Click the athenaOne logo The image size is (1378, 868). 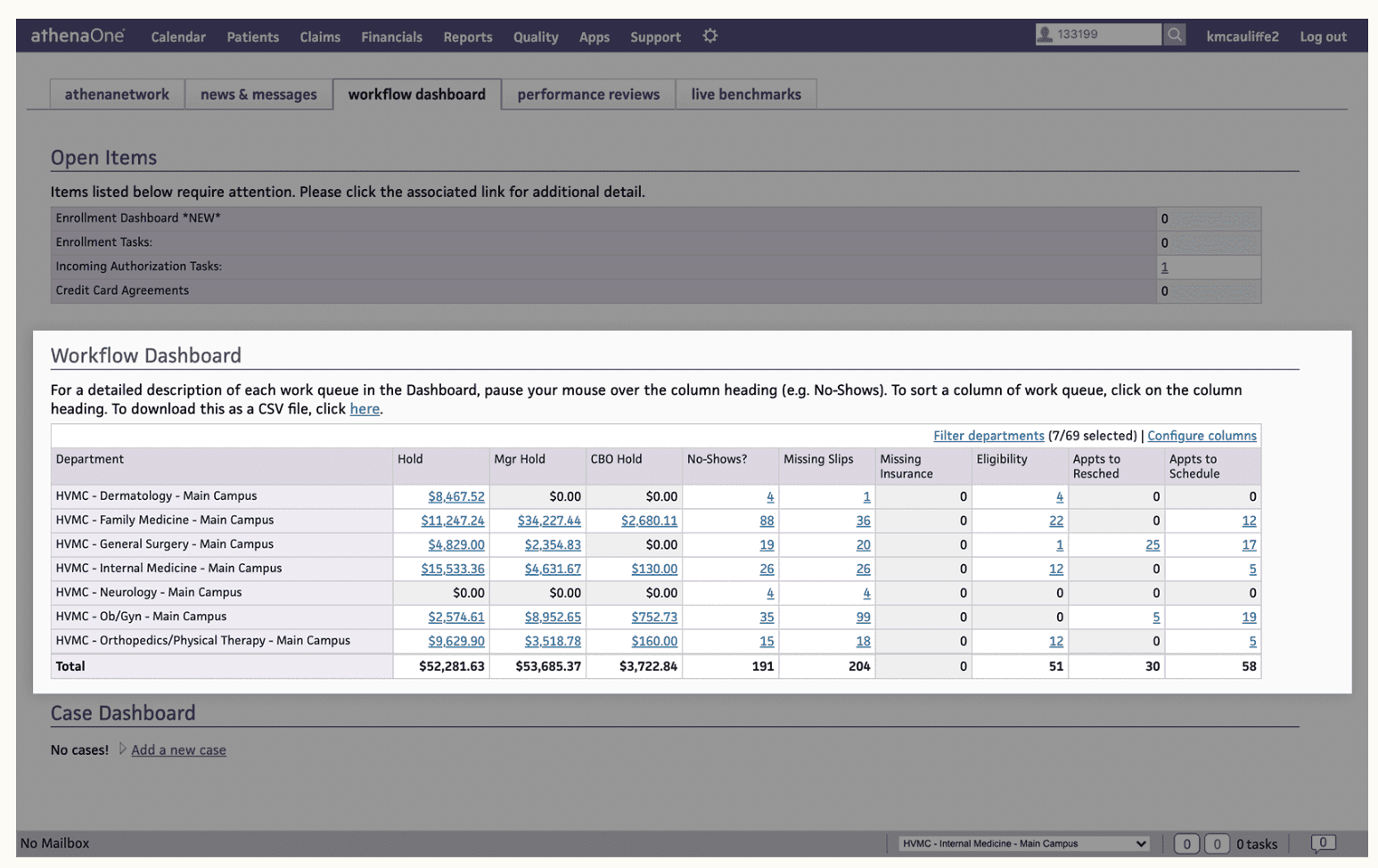78,36
